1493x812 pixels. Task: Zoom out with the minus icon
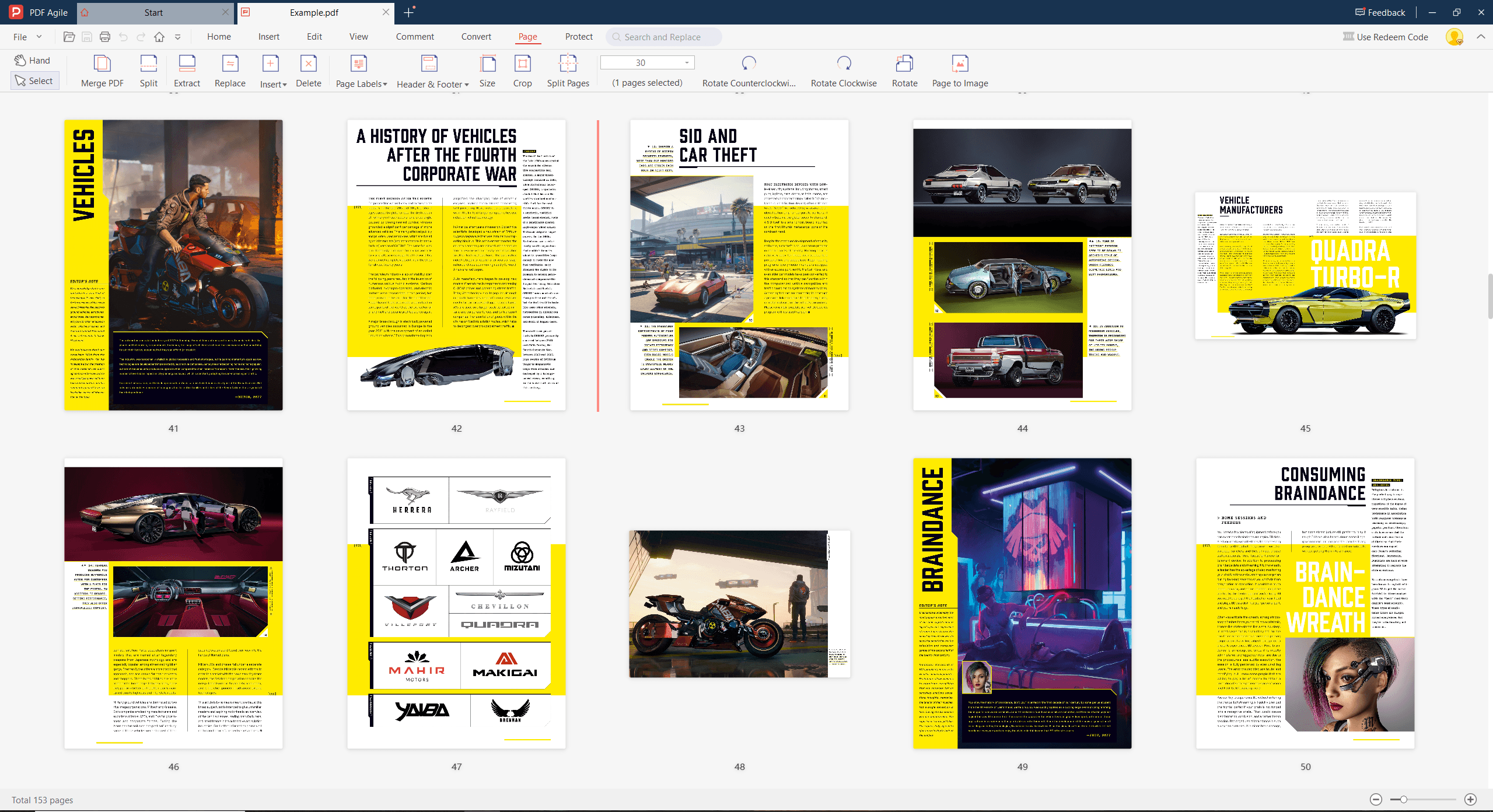1376,799
